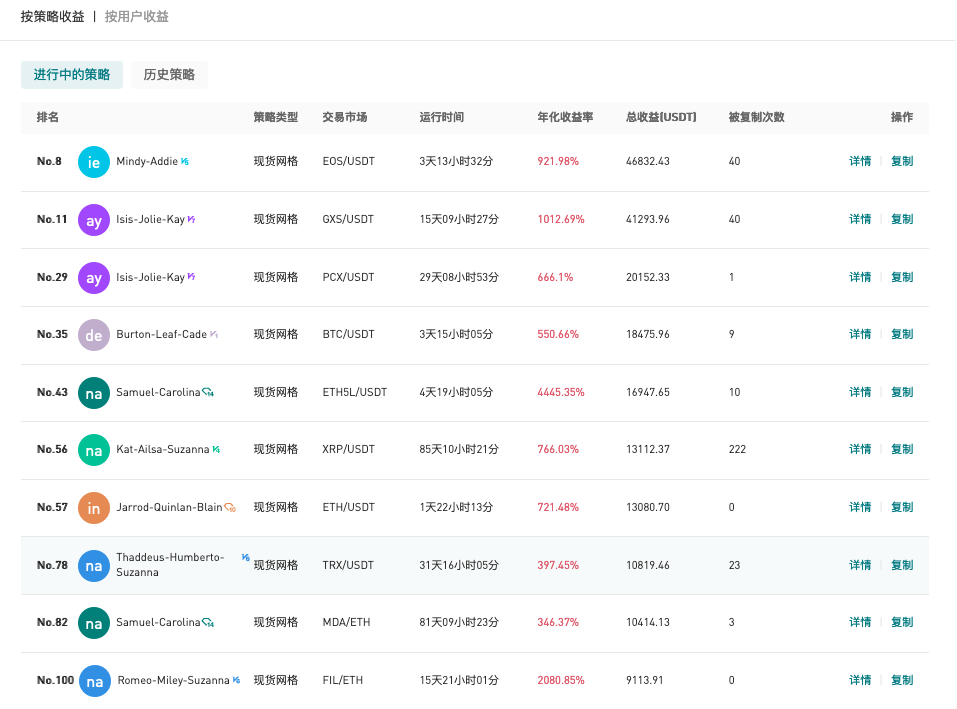Image resolution: width=957 pixels, height=709 pixels.
Task: Open 详情 for the BTC/USDT strategy
Action: (860, 334)
